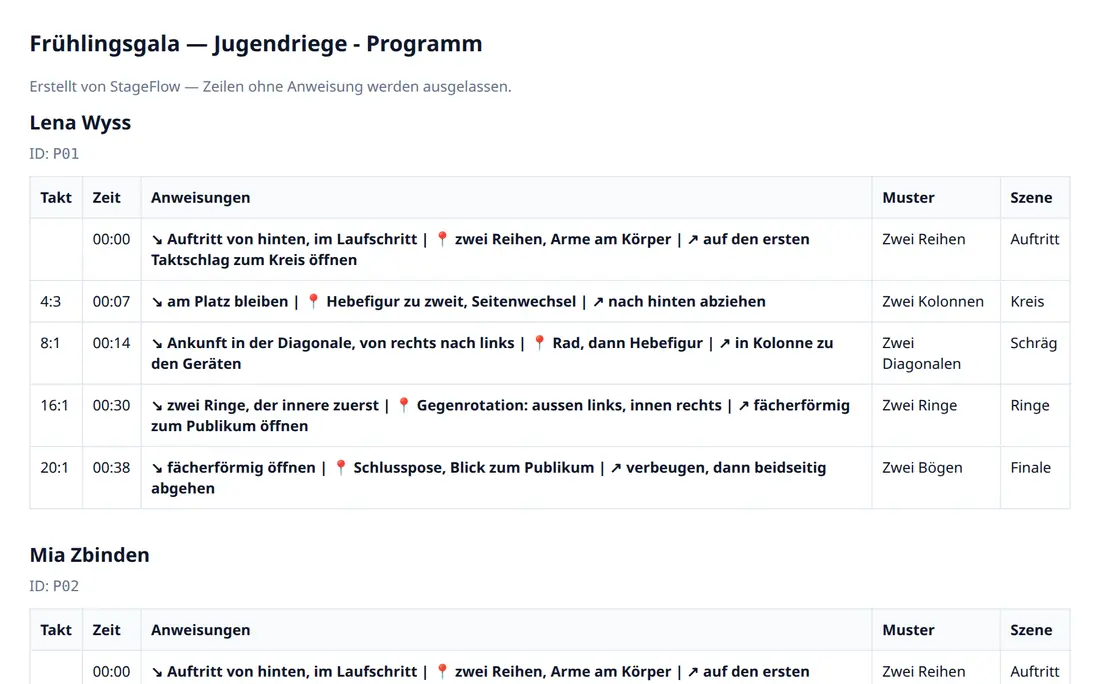Click the down-right arrow before 'fächerförmig öffnen'
Screen dimensions: 1100x684
[x=157, y=468]
